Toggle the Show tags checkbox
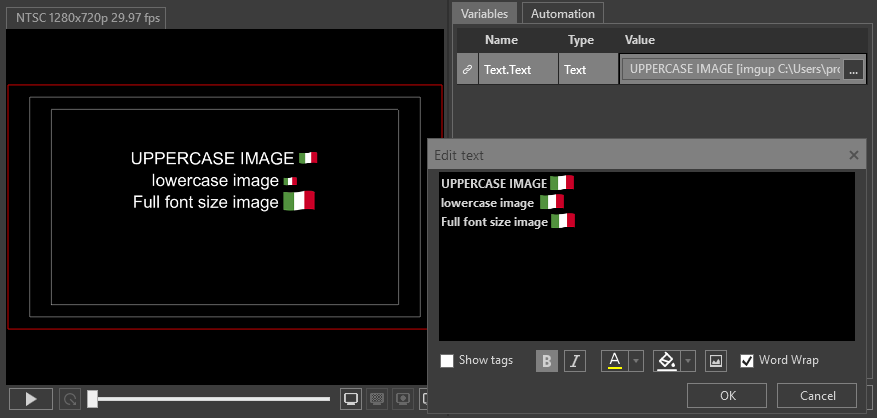 tap(446, 360)
